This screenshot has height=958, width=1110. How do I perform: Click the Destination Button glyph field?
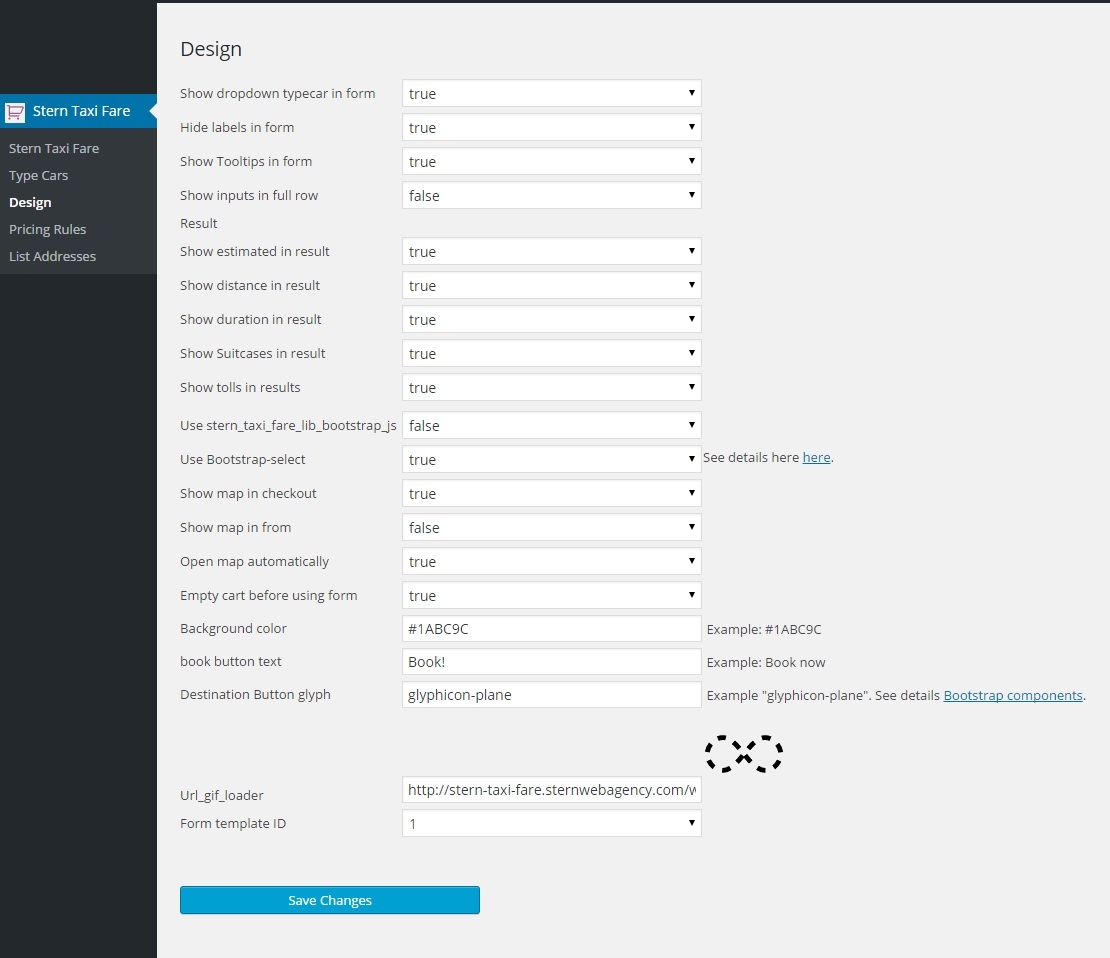551,695
